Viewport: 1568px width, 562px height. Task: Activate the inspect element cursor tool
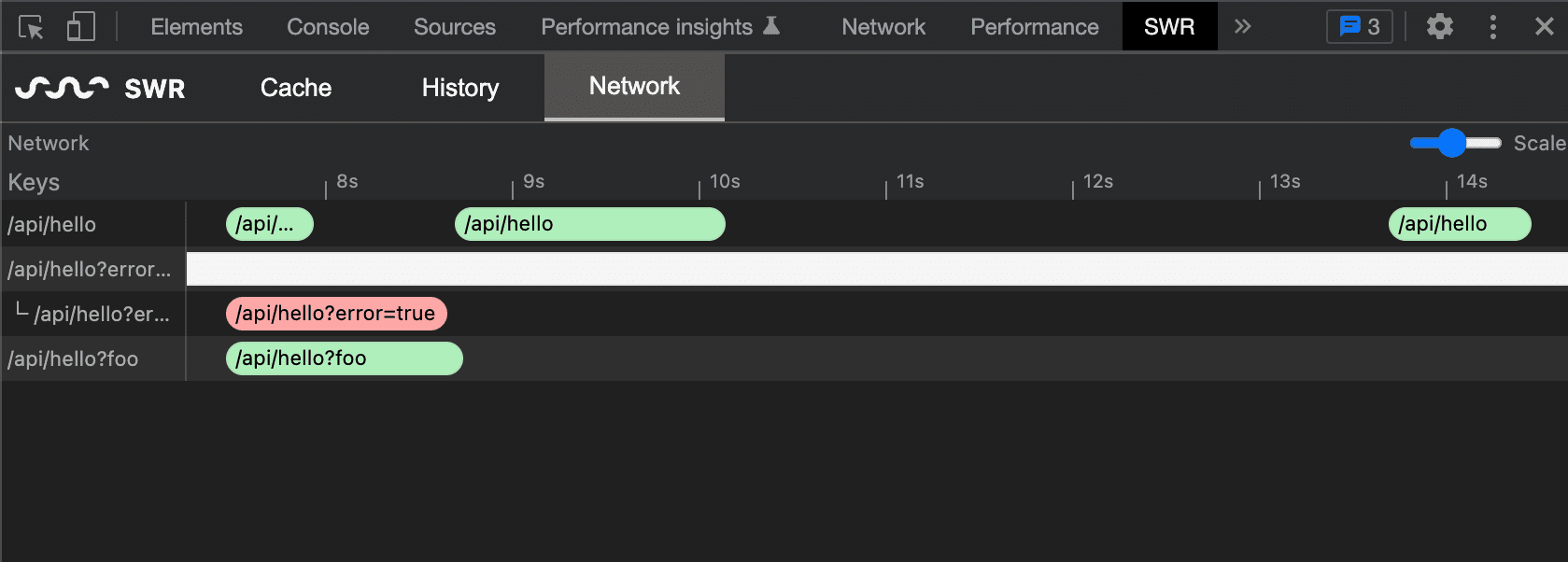click(x=30, y=26)
